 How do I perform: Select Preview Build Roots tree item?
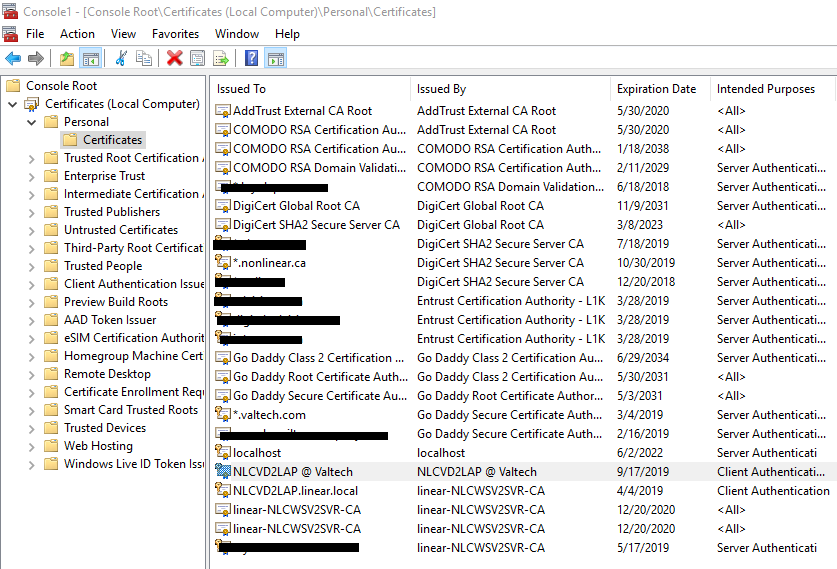pos(116,302)
